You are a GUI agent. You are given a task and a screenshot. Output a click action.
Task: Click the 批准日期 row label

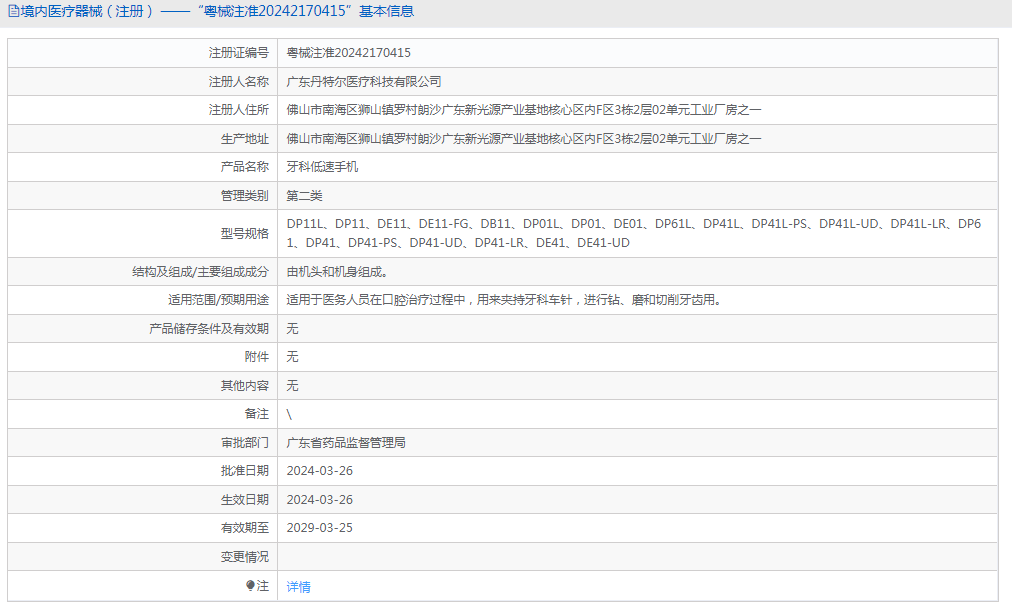tap(245, 471)
